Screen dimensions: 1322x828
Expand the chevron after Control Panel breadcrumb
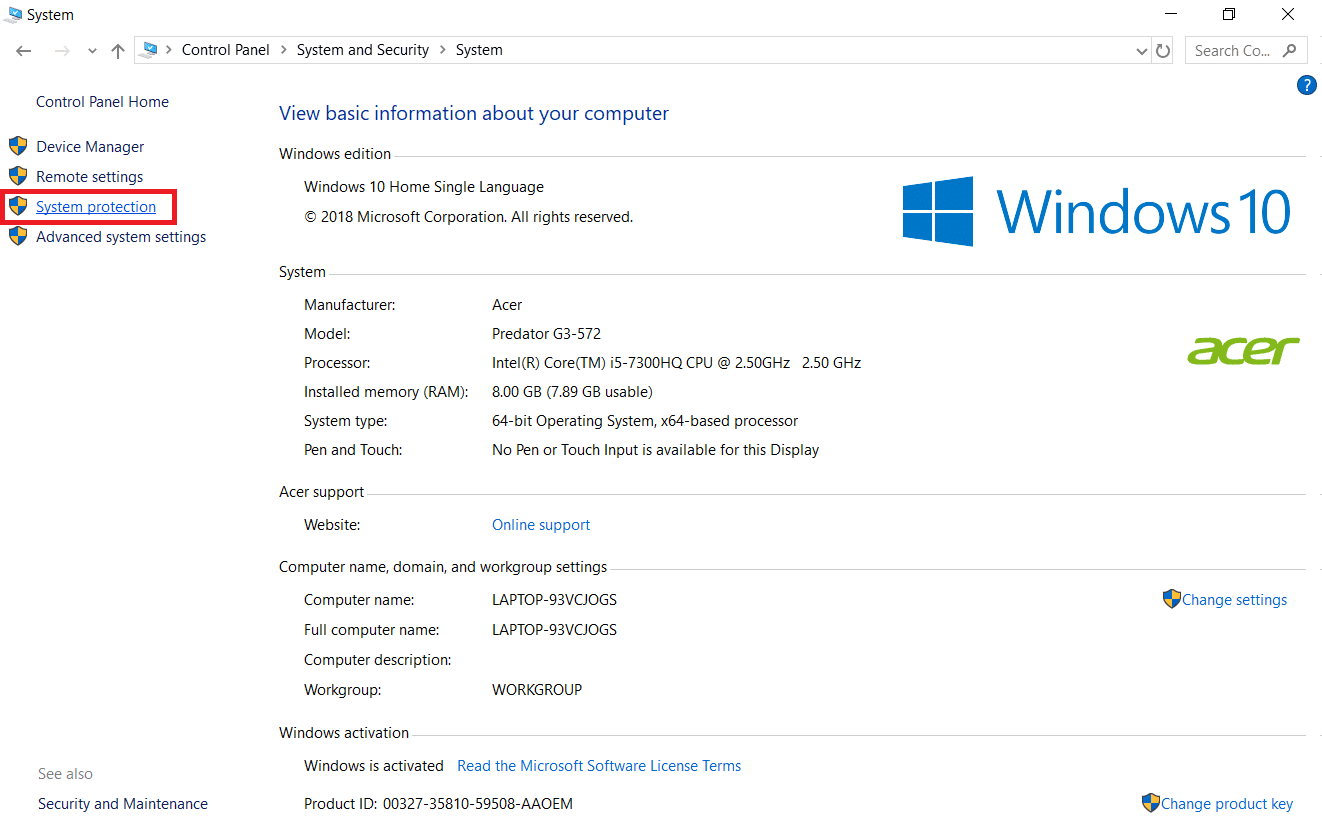[284, 50]
